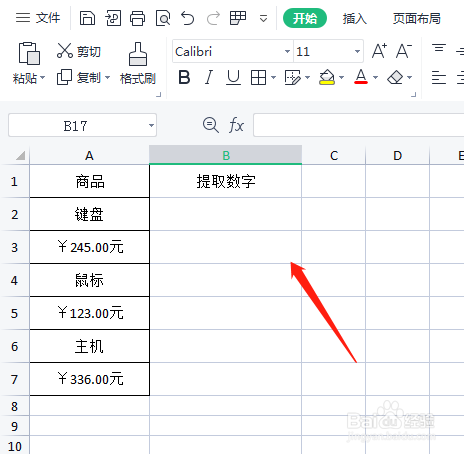Click the Redo arrow
Image resolution: width=464 pixels, height=454 pixels.
click(x=213, y=18)
